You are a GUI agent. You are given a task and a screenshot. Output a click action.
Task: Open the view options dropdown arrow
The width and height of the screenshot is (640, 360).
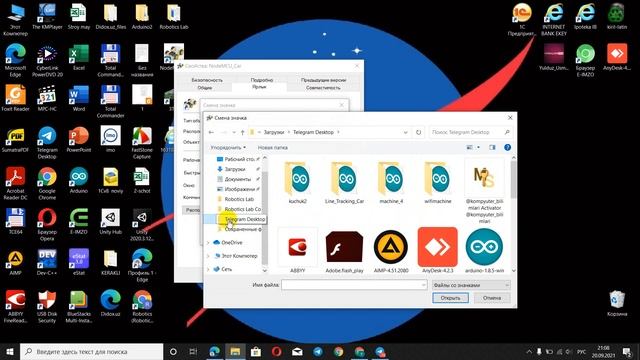click(x=478, y=147)
